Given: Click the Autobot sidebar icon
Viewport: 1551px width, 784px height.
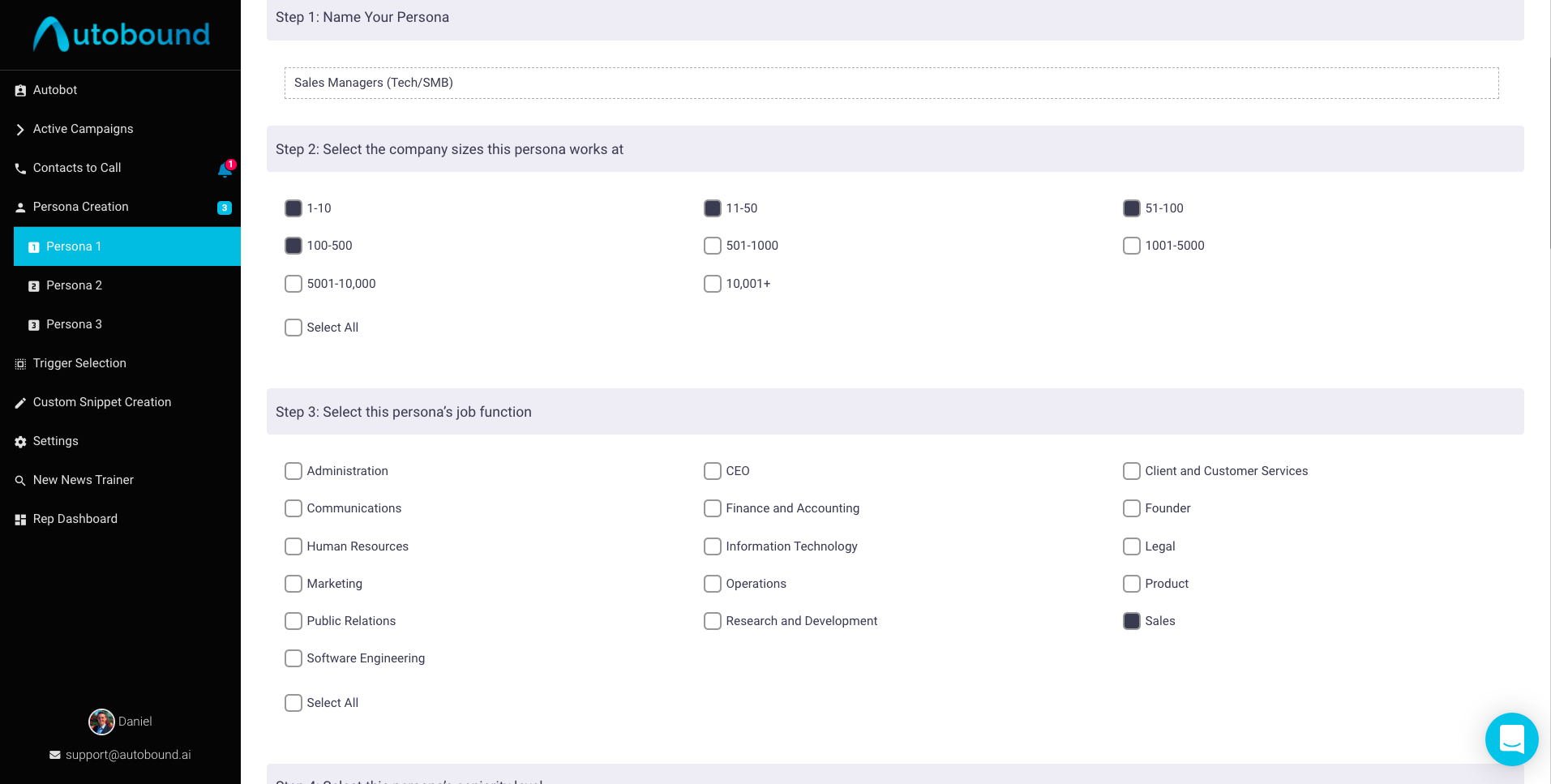Looking at the screenshot, I should pos(20,91).
